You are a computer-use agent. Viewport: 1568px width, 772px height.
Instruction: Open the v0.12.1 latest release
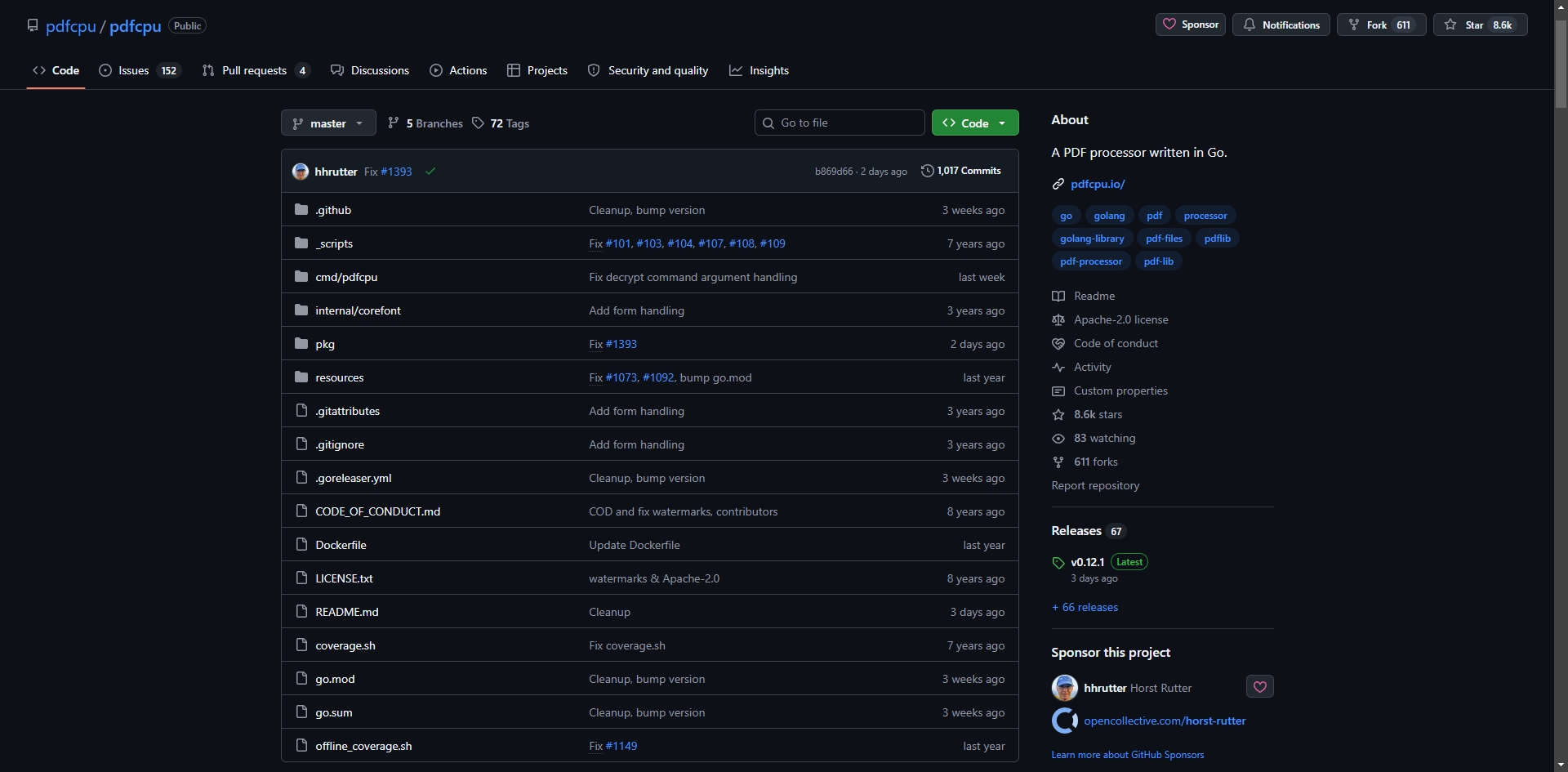1087,562
